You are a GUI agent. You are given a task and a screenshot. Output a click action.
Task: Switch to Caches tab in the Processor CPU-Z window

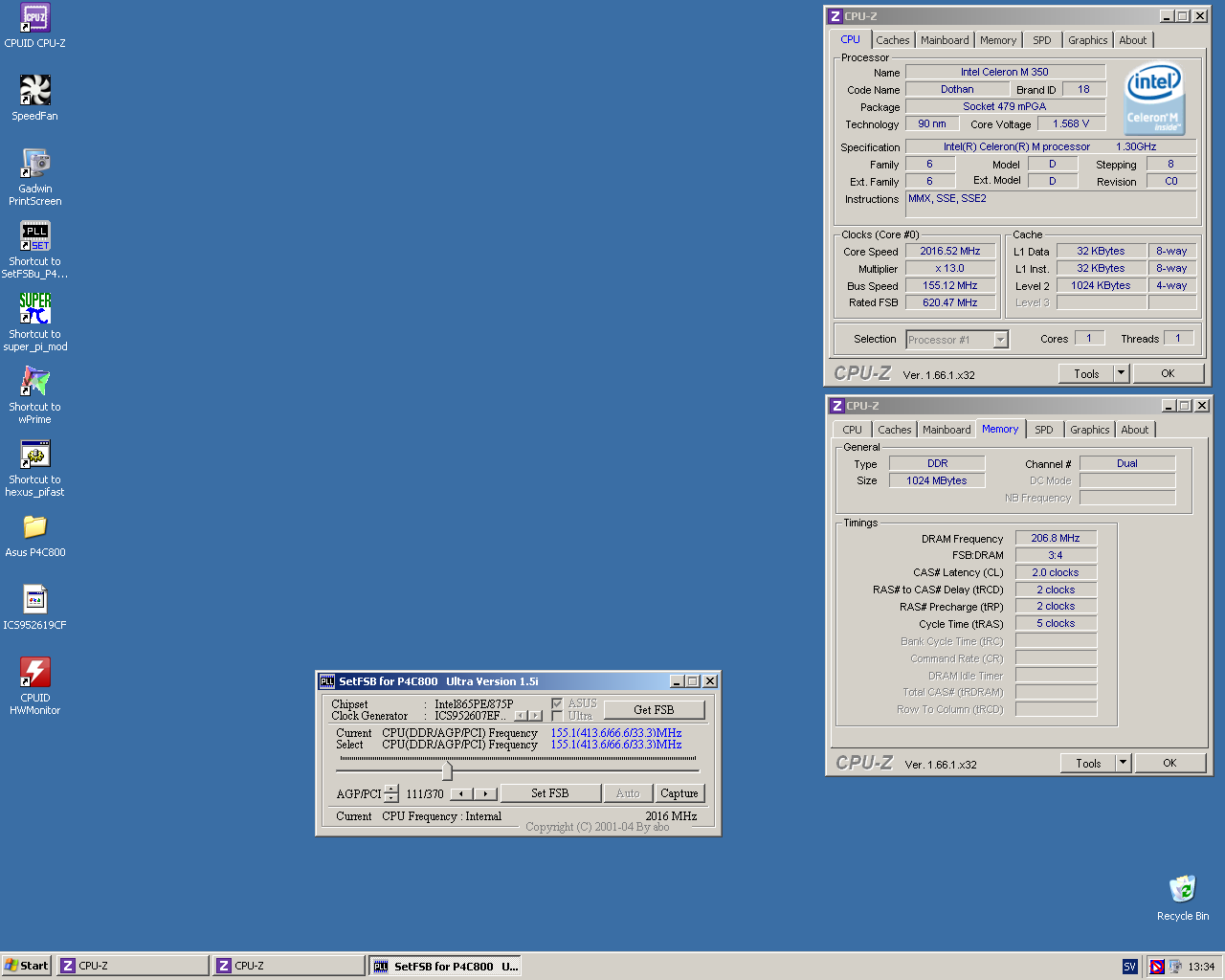[893, 40]
